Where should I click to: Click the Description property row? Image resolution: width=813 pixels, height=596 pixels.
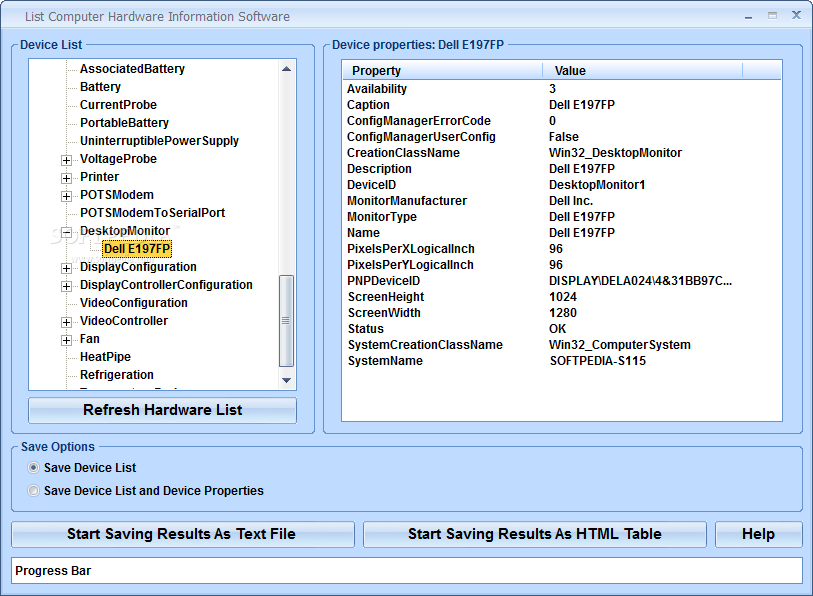coord(562,169)
